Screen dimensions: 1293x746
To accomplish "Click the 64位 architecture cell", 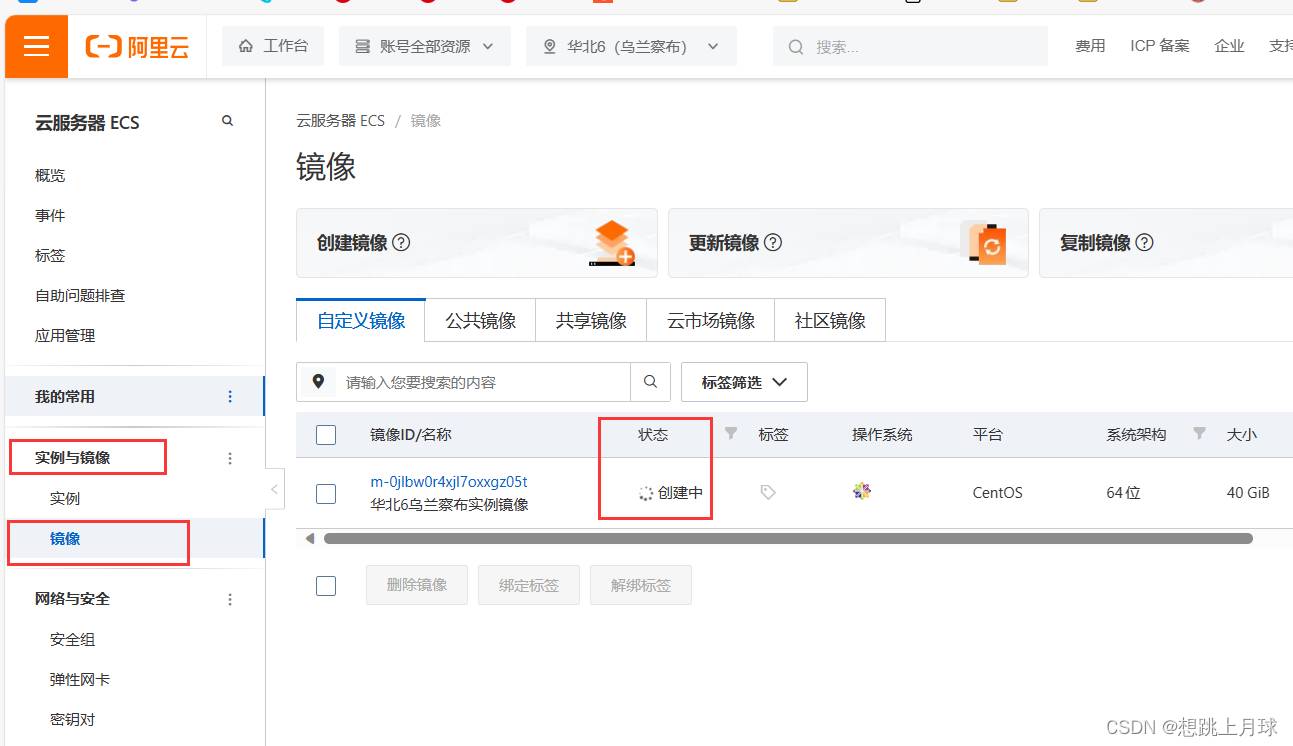I will click(x=1123, y=493).
